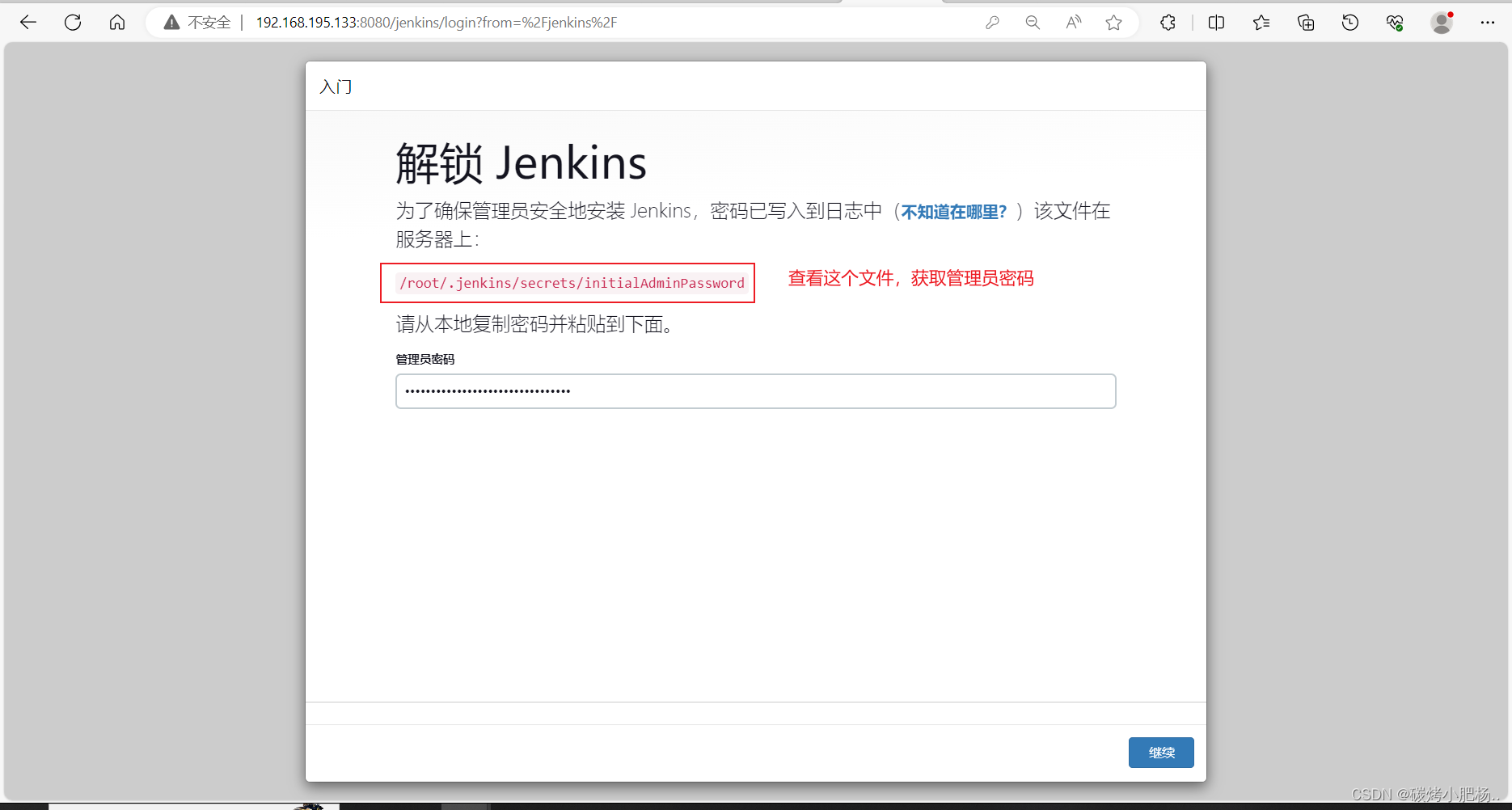Image resolution: width=1512 pixels, height=810 pixels.
Task: Open the browser profile avatar menu
Action: pyautogui.click(x=1442, y=22)
